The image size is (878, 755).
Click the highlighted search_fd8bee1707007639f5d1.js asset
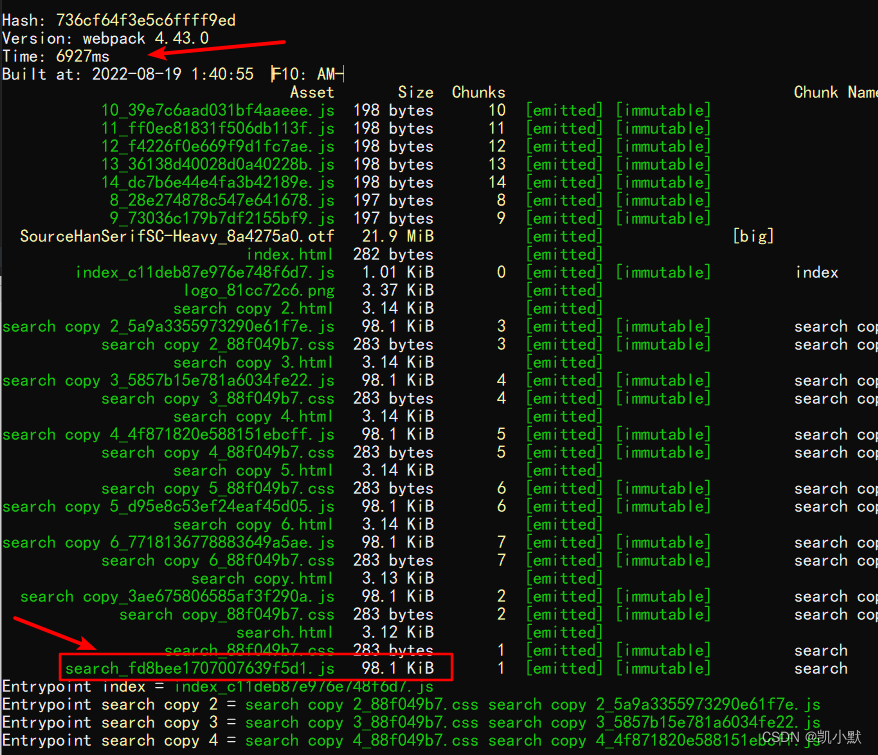click(200, 668)
